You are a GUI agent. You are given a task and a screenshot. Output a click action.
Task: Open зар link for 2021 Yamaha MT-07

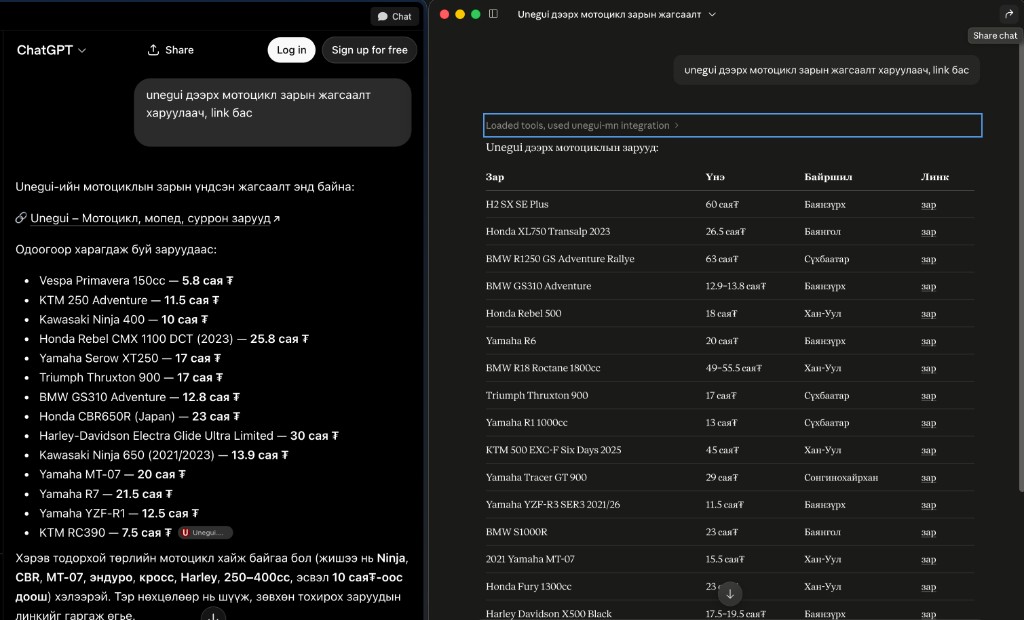pos(928,560)
